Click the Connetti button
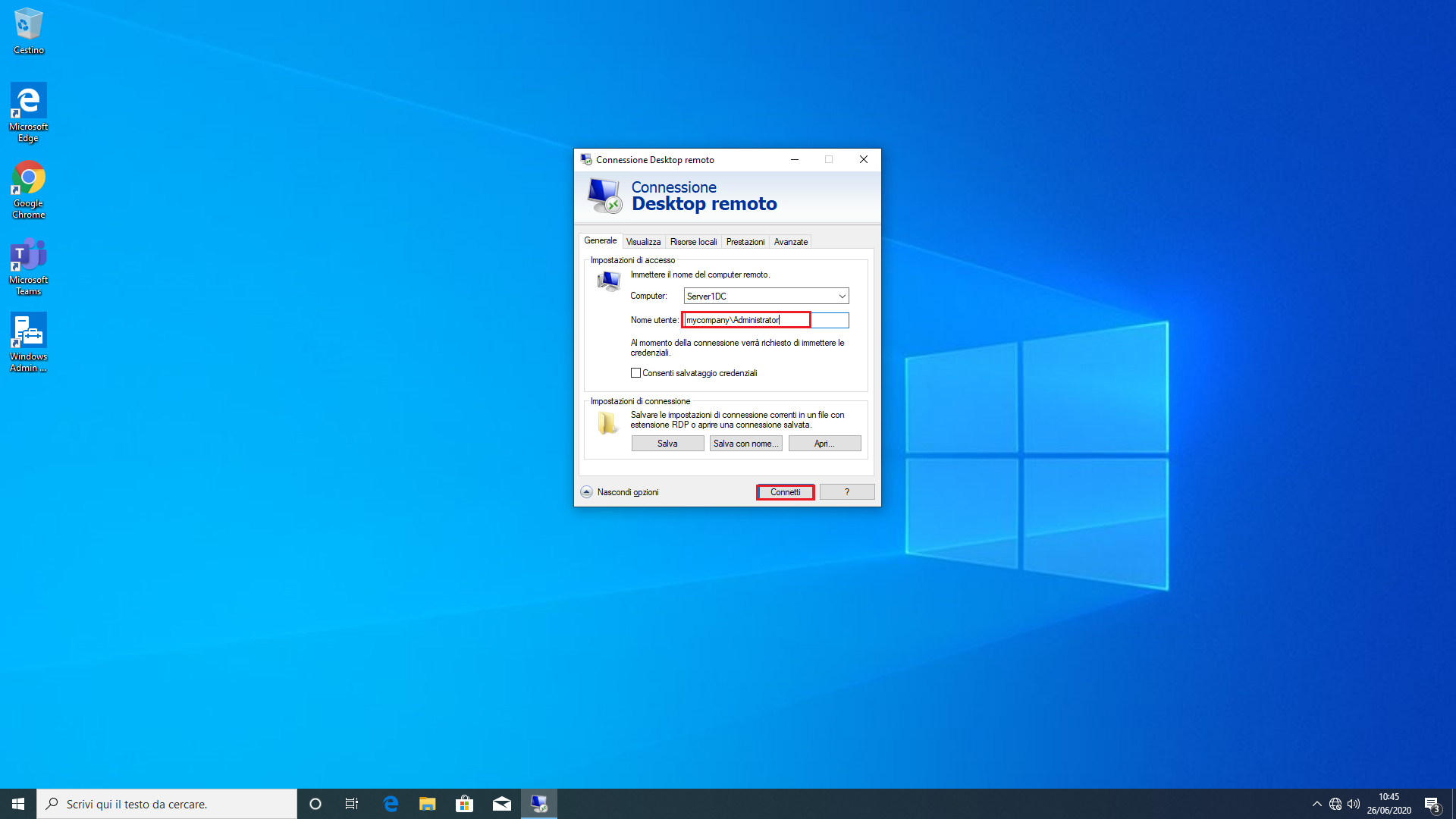1456x819 pixels. click(785, 491)
